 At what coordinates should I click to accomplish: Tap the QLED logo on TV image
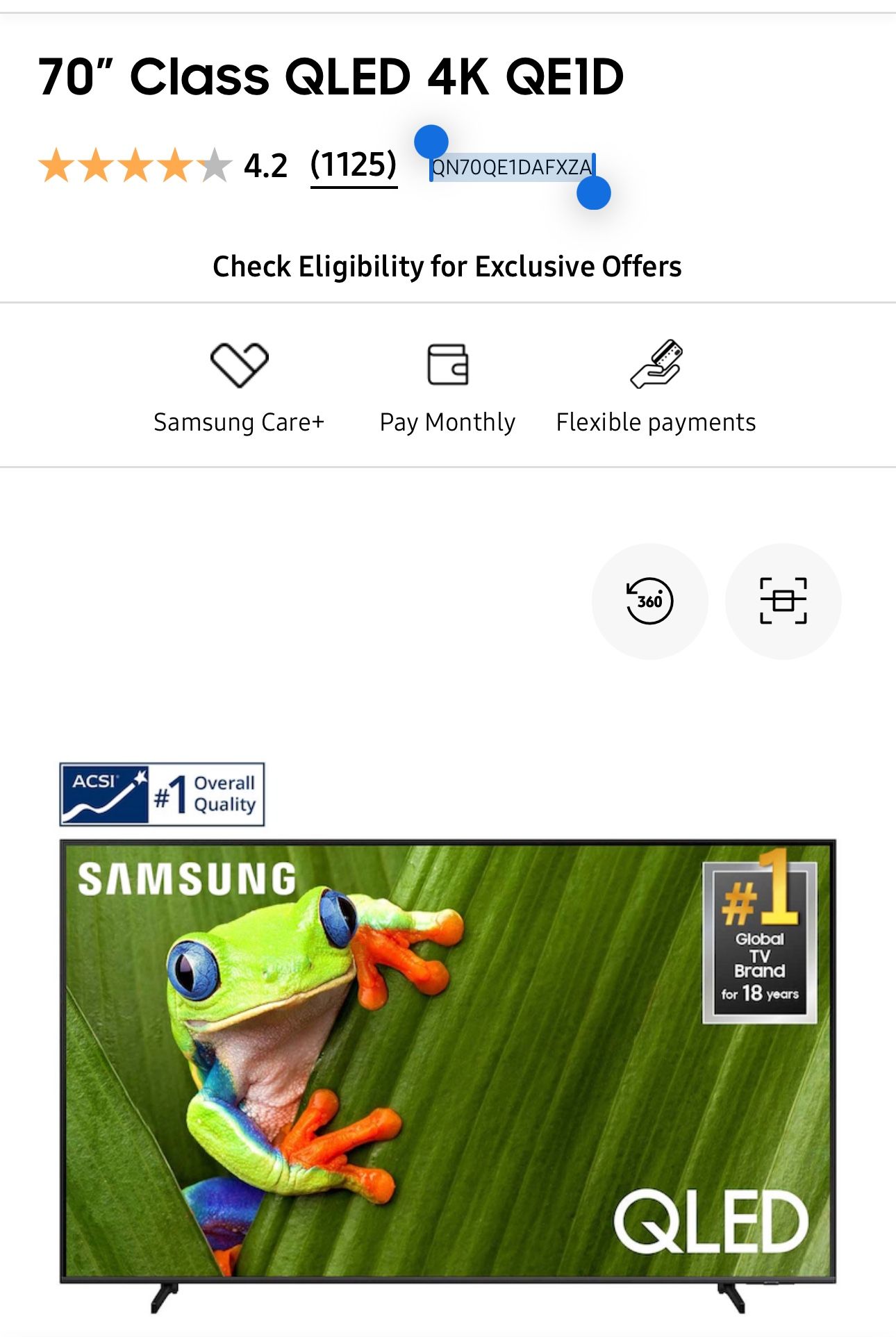[711, 1222]
